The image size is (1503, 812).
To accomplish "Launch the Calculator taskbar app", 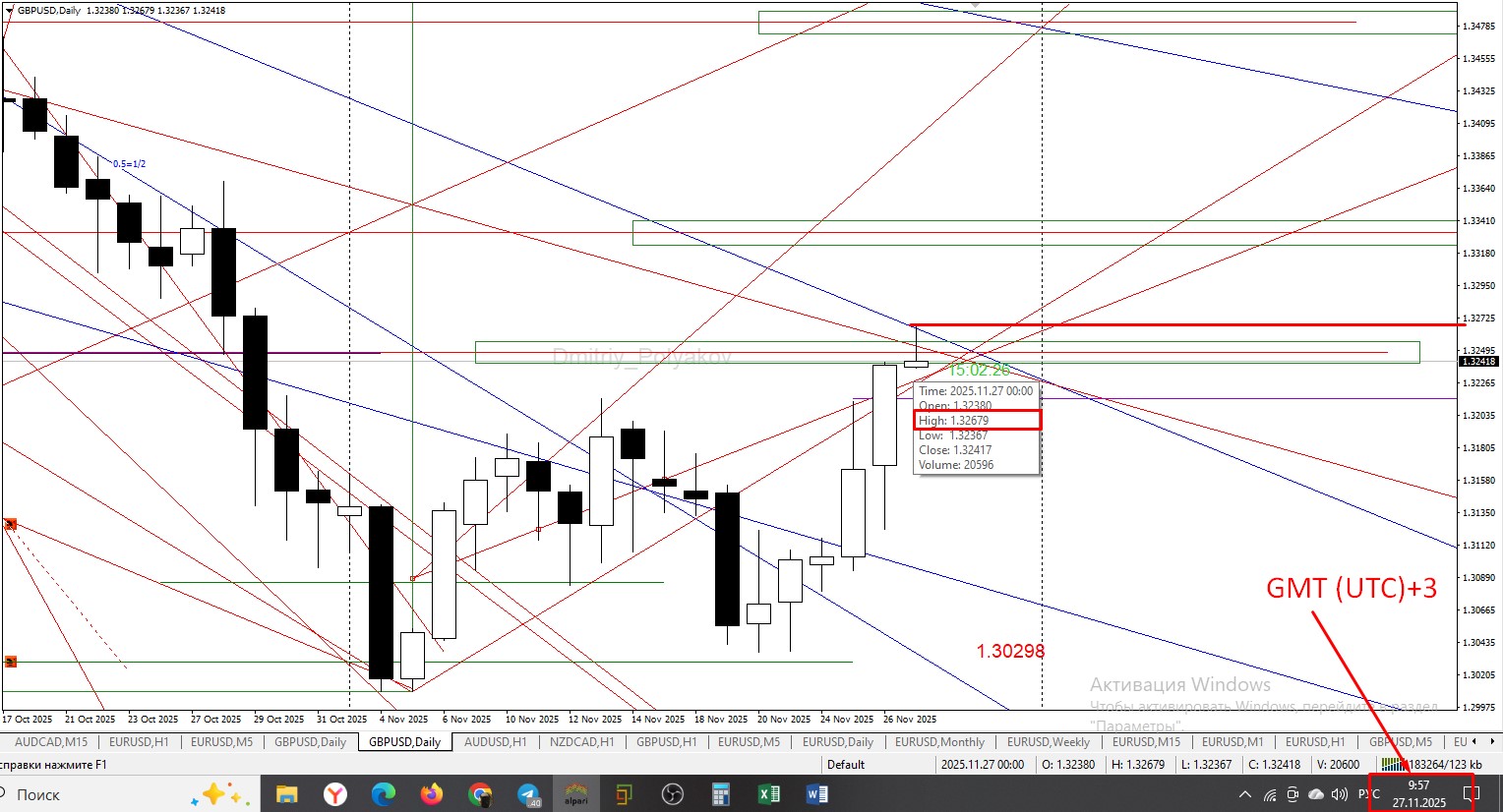I will (721, 794).
